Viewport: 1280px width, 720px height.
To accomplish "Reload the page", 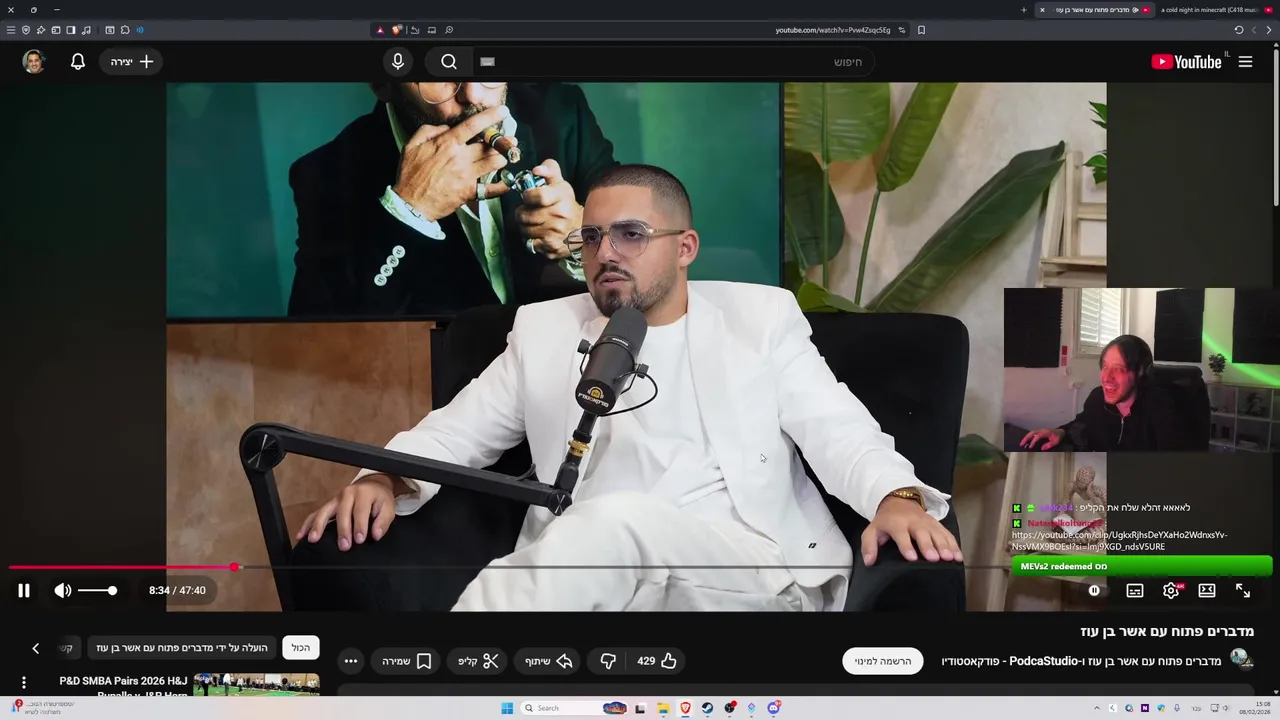I will coord(1238,30).
